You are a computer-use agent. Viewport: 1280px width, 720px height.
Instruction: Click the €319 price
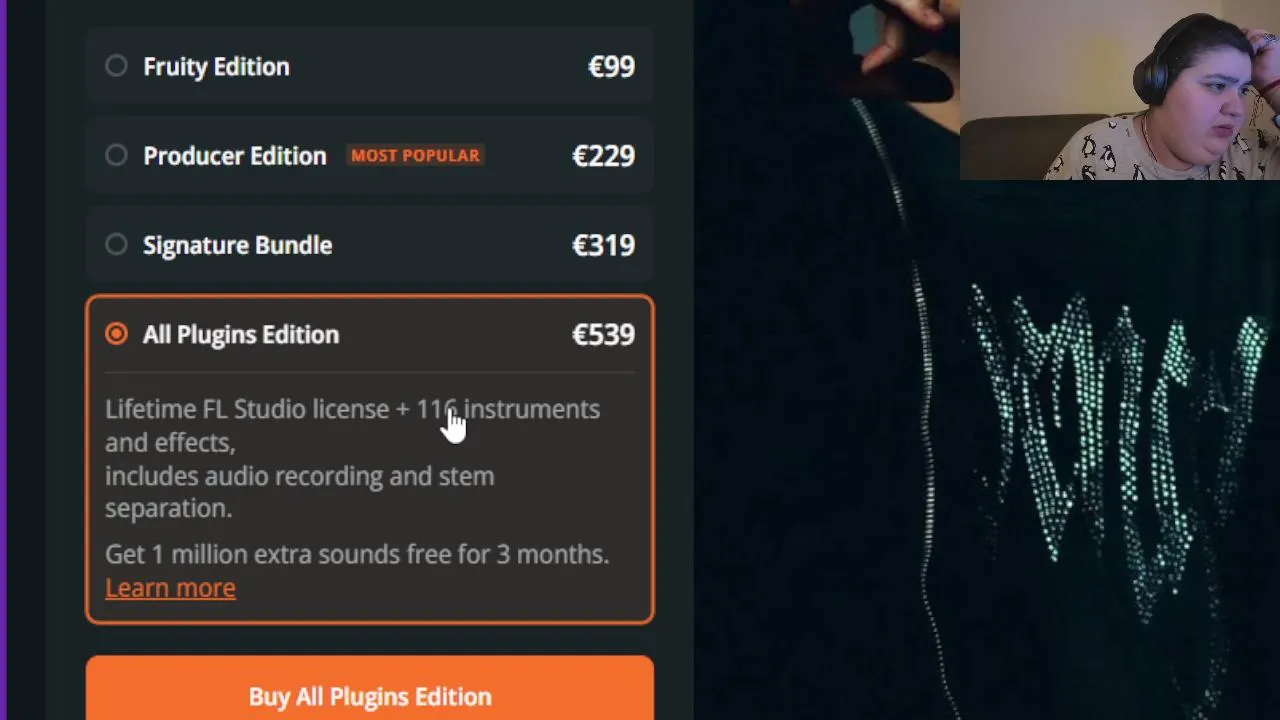pos(603,245)
